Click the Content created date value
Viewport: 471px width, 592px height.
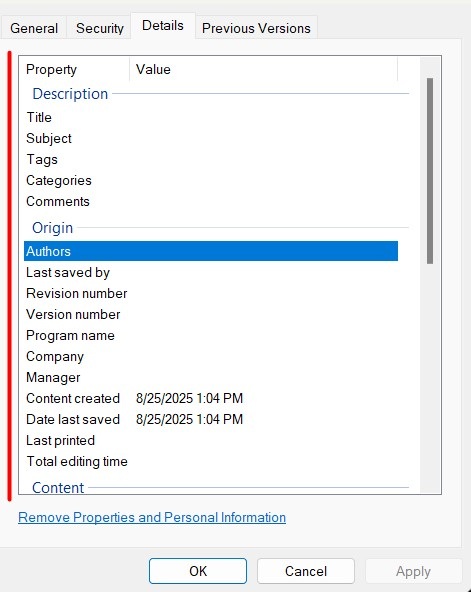click(189, 398)
